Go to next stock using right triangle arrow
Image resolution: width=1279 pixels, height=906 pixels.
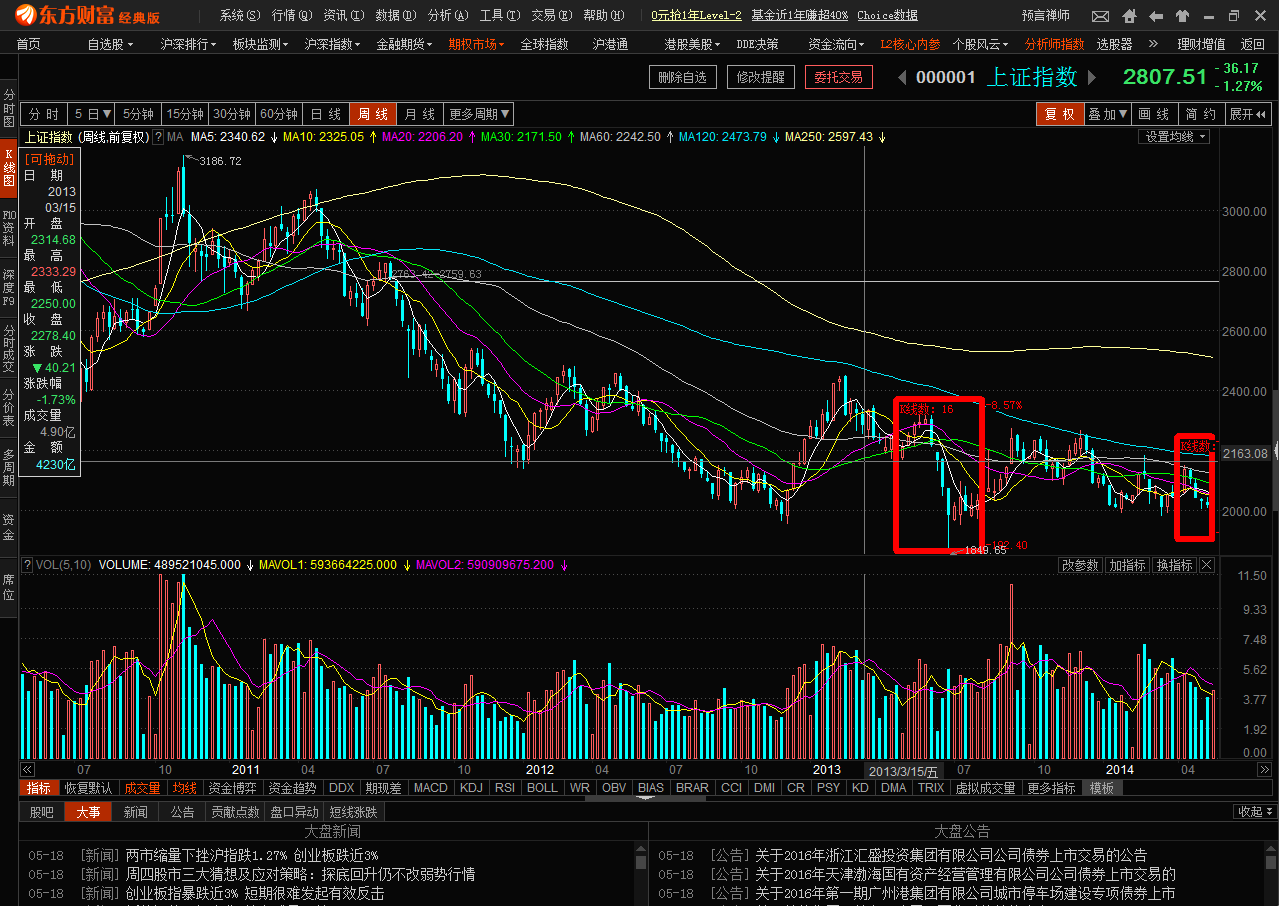click(1093, 78)
